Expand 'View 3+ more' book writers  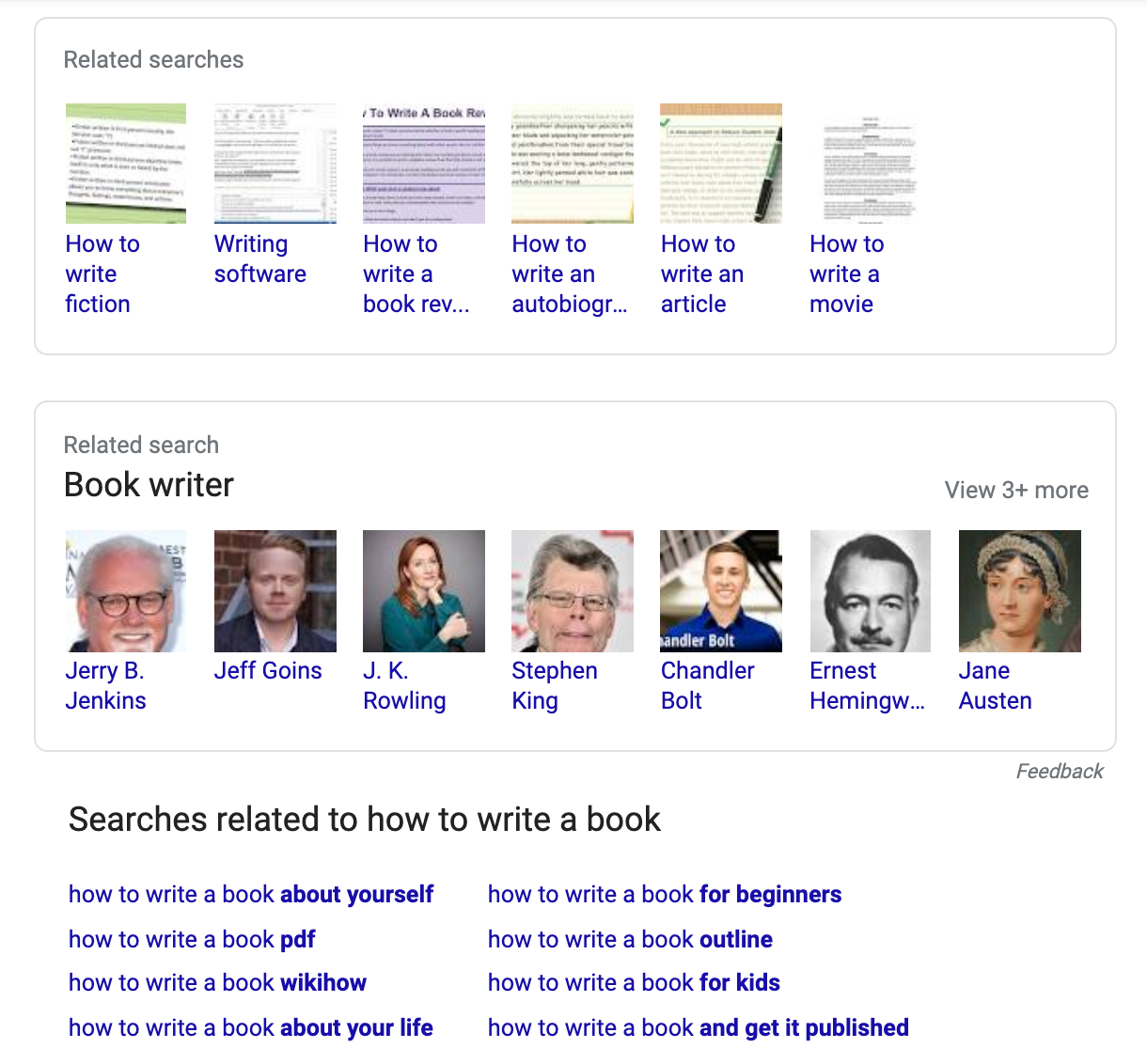tap(1016, 490)
